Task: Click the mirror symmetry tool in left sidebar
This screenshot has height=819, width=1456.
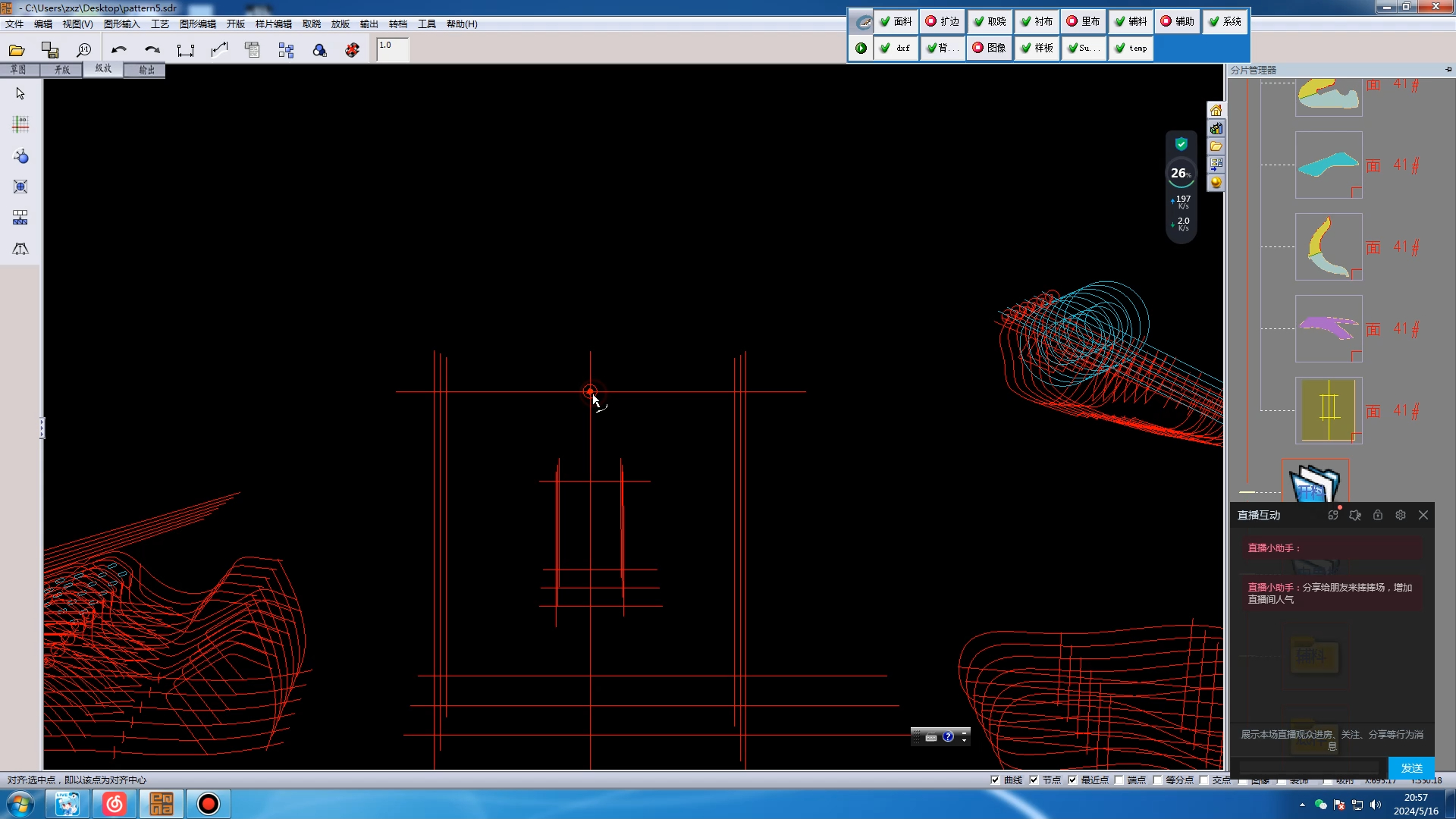Action: (20, 249)
